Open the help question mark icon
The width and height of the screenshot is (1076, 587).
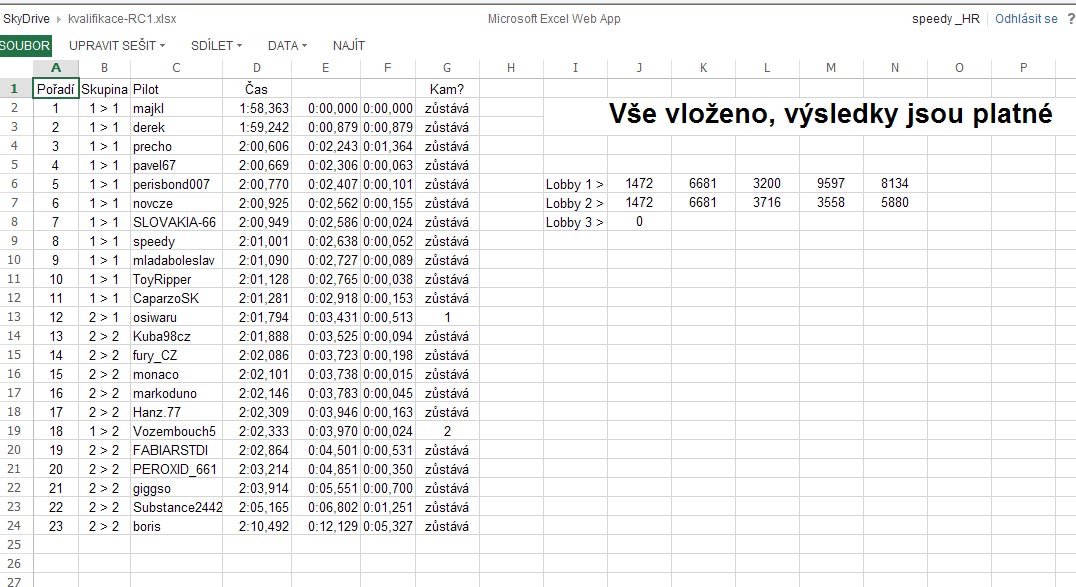point(1070,19)
